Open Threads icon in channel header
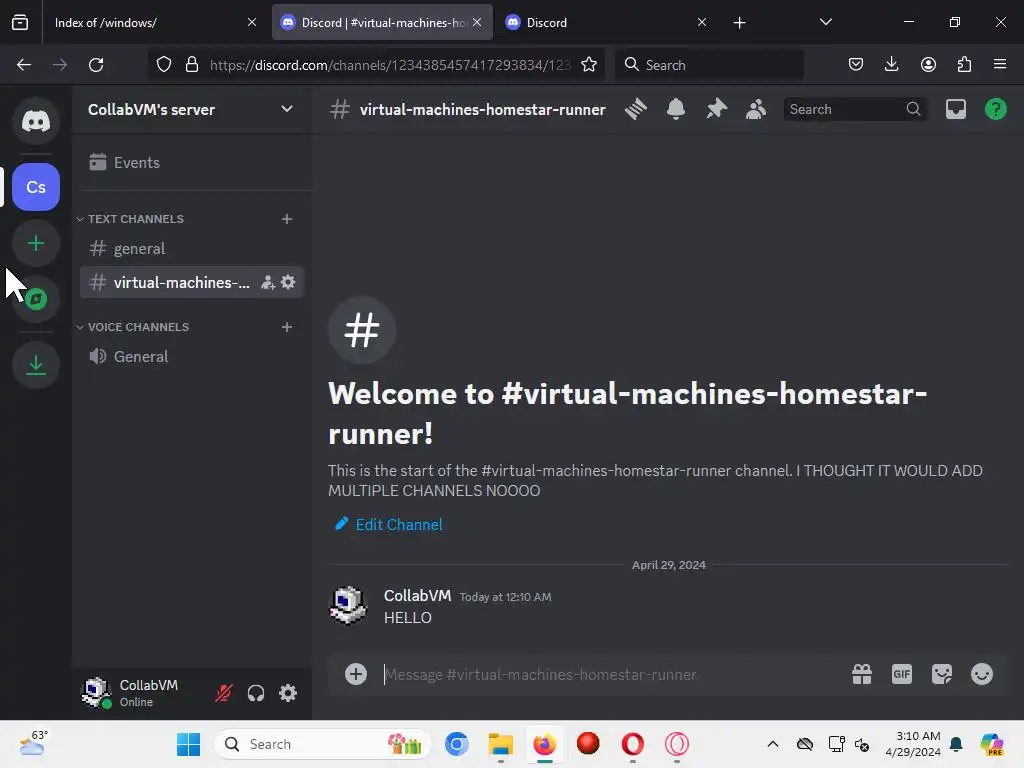 [x=635, y=109]
